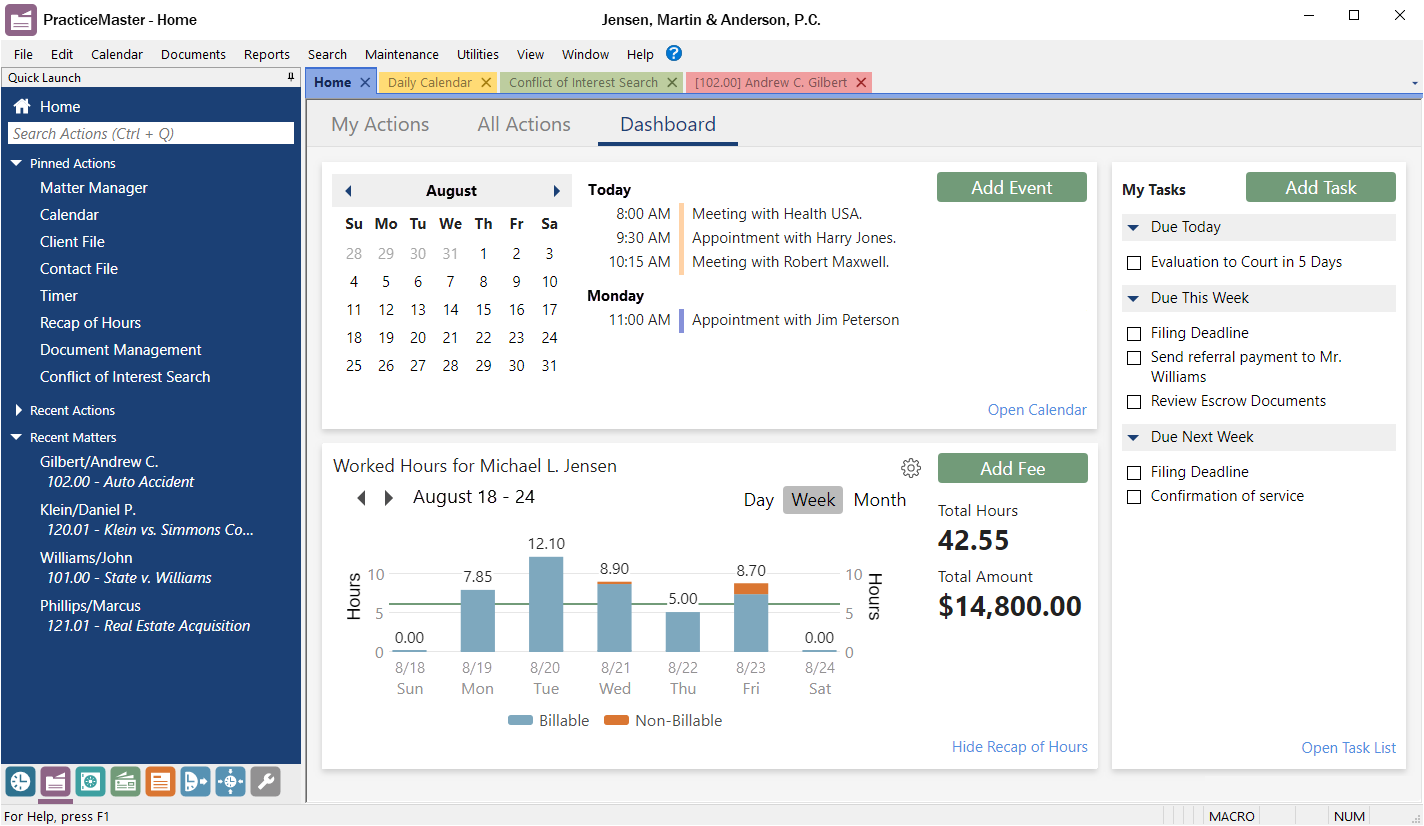Open the File menu
The image size is (1424, 826).
pos(23,55)
